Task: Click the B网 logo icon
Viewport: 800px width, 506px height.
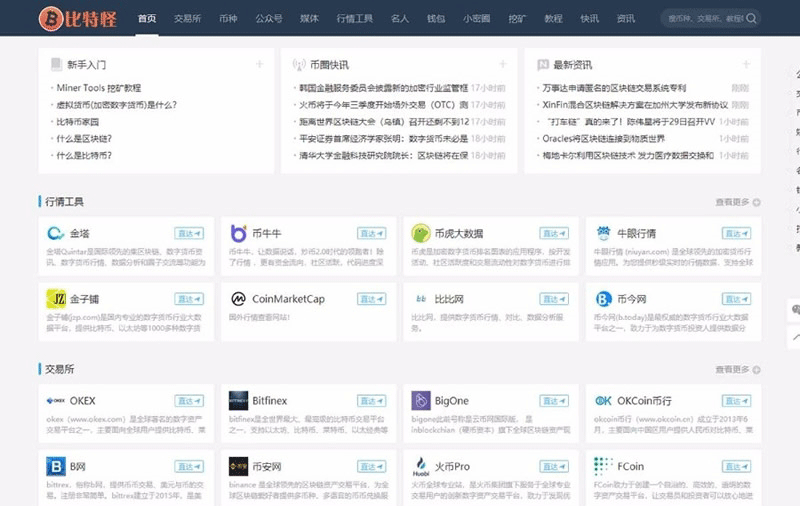Action: pos(56,466)
